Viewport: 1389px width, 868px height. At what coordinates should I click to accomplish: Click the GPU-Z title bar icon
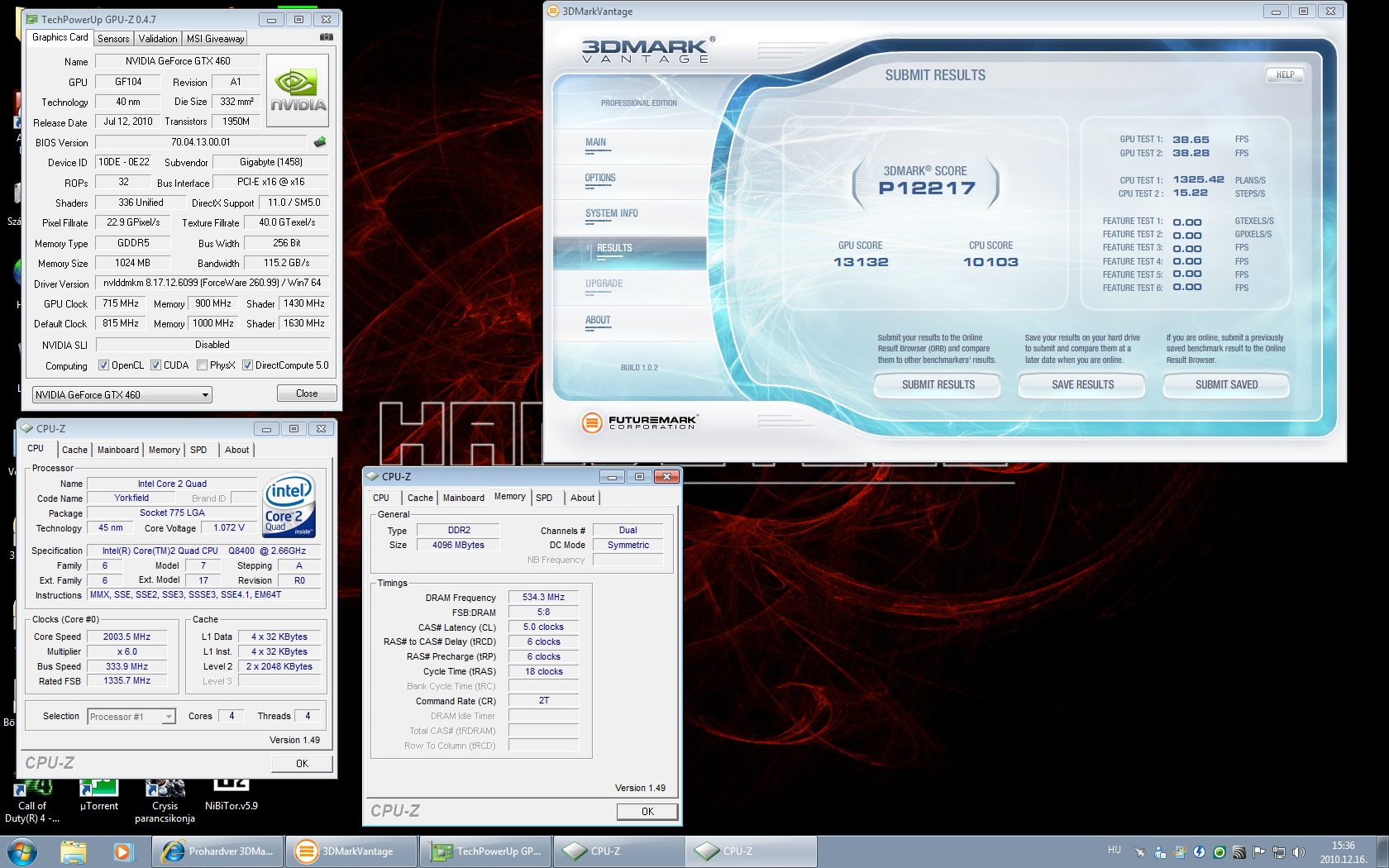click(31, 19)
